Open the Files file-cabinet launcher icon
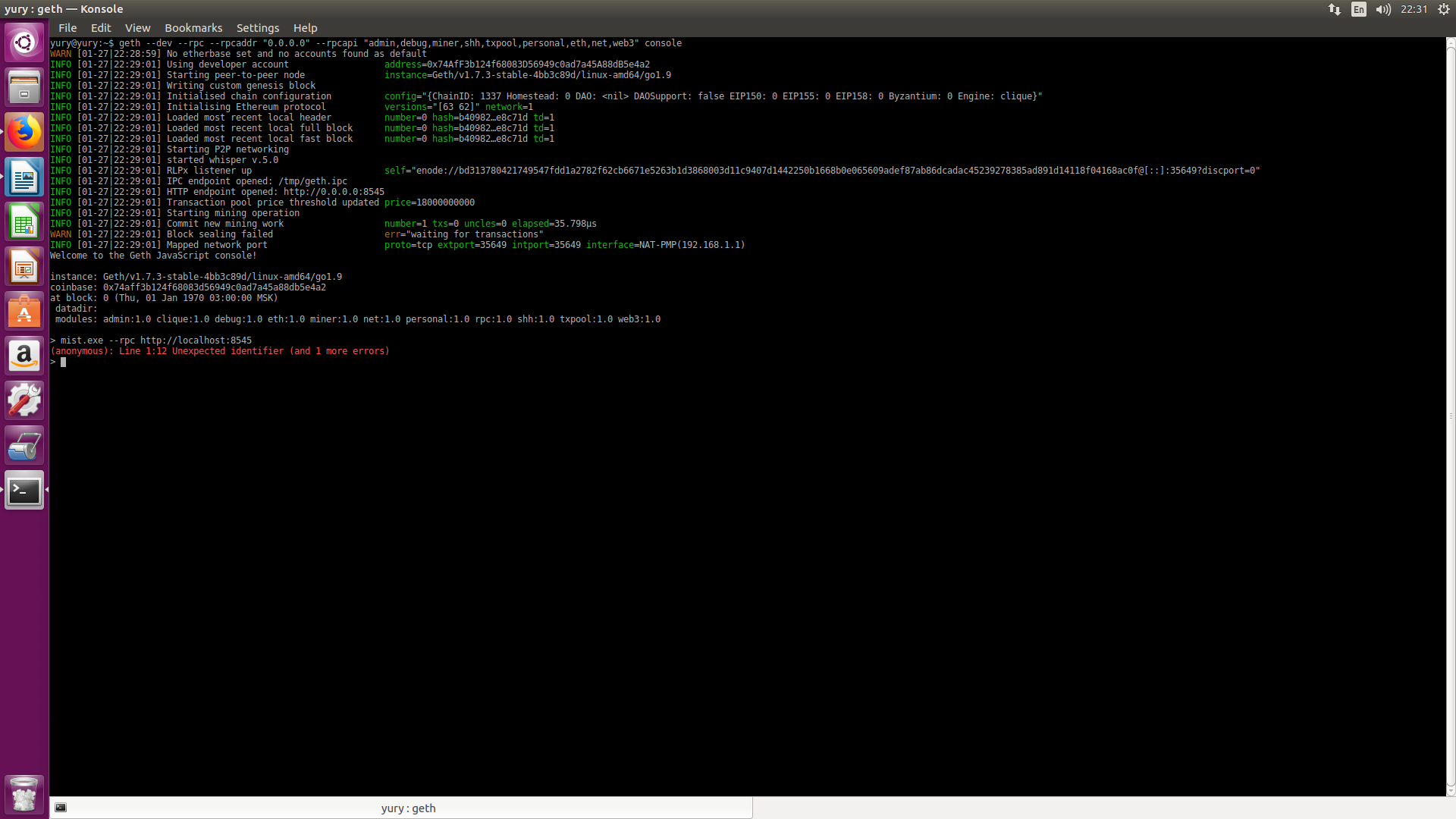Screen dimensions: 1456x819 (24, 86)
